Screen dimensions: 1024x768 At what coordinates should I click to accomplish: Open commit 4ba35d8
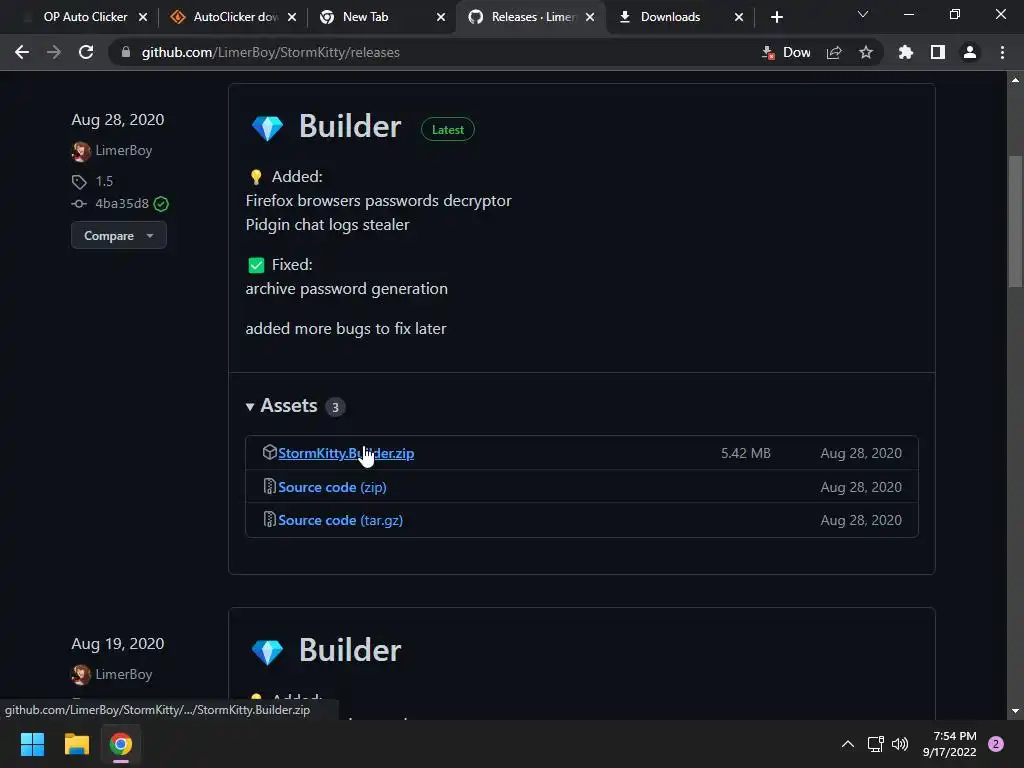coord(121,204)
